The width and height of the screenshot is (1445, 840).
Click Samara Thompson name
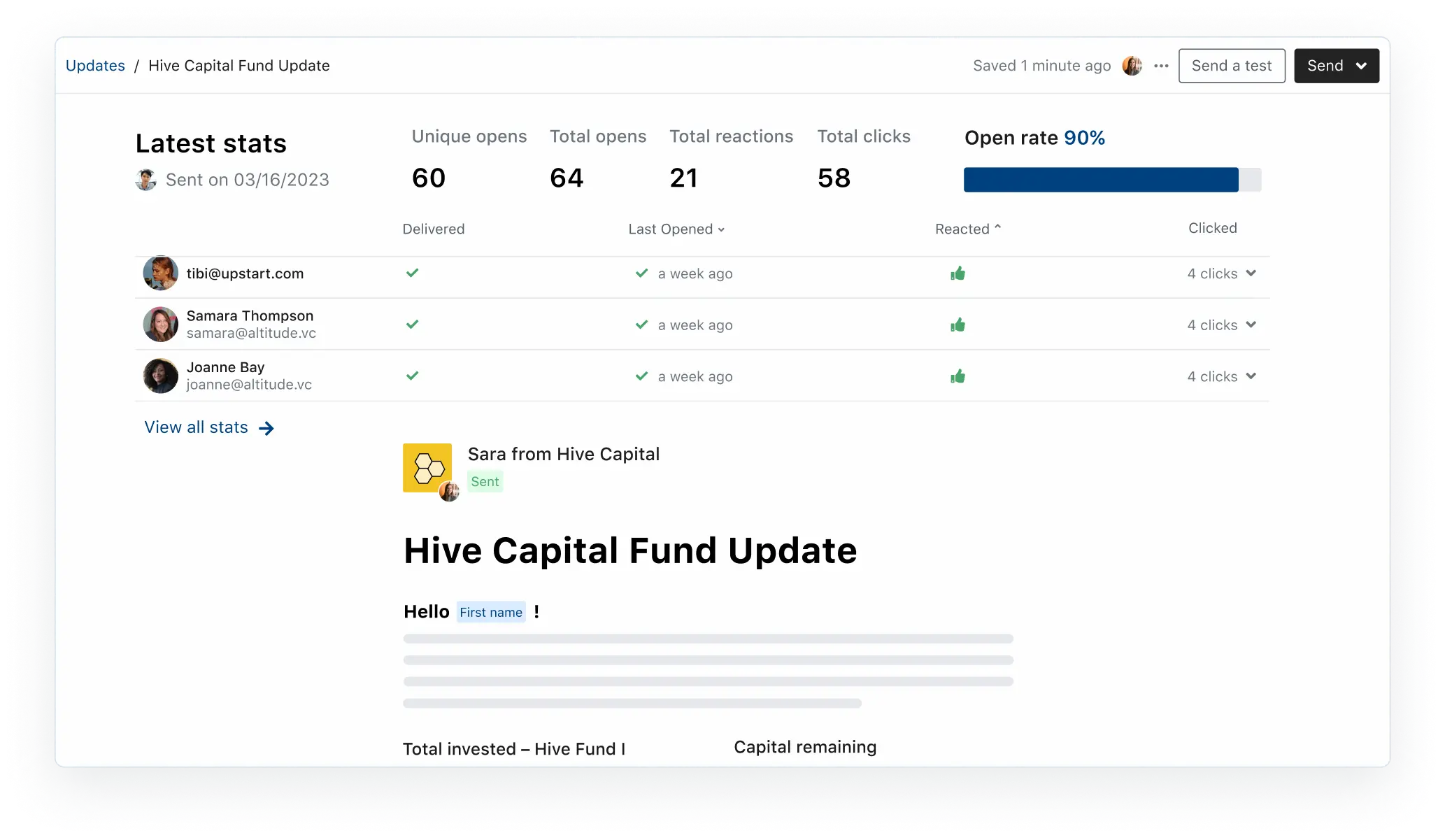tap(250, 315)
